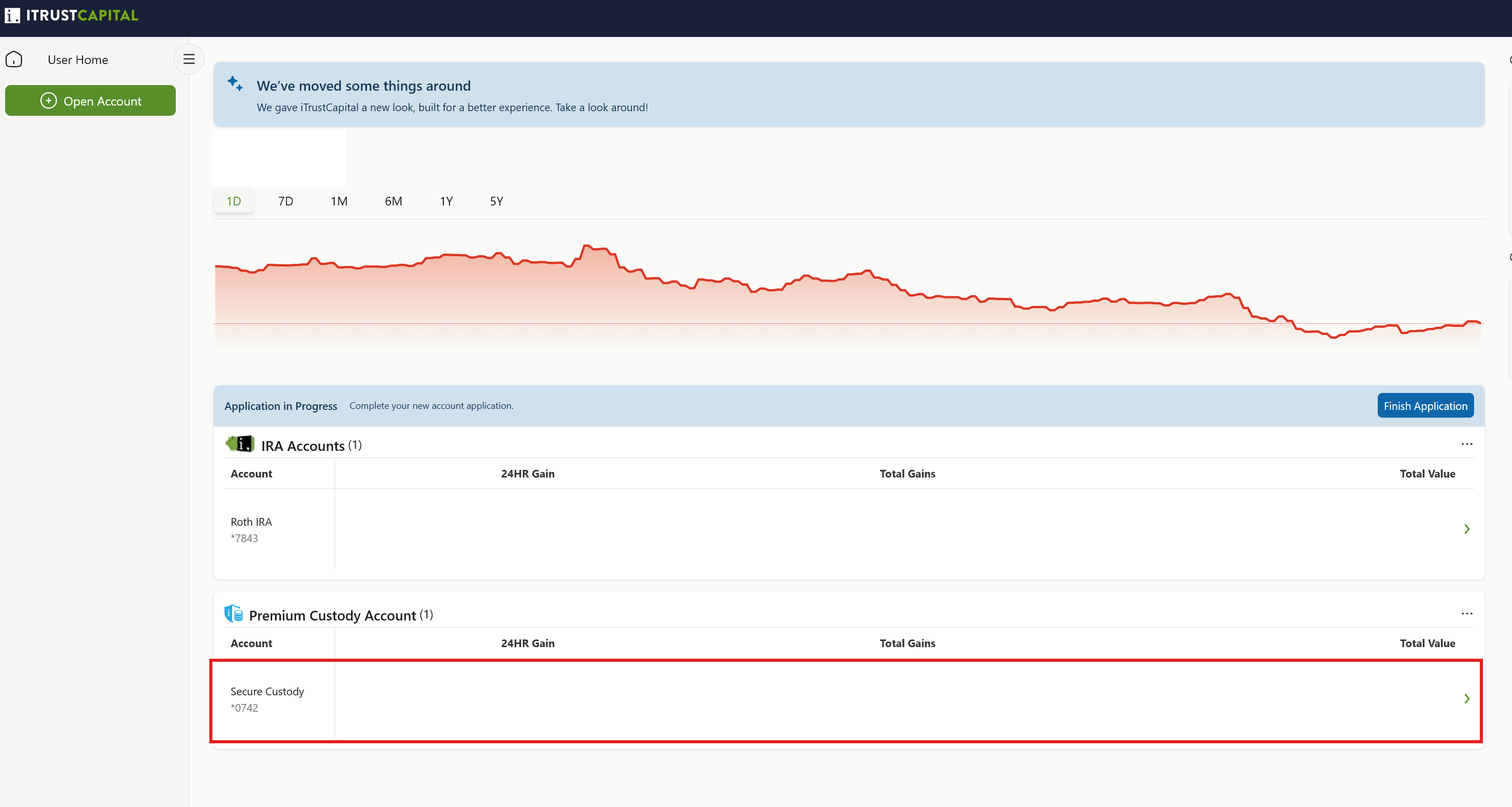Click the Premium Custody shield icon
1512x807 pixels.
(x=234, y=613)
